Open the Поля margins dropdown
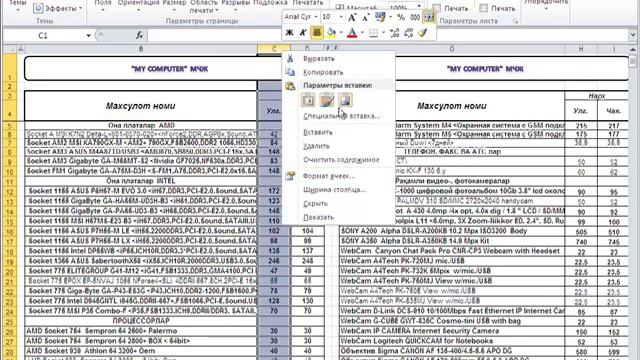This screenshot has height=360, width=640. click(x=103, y=5)
